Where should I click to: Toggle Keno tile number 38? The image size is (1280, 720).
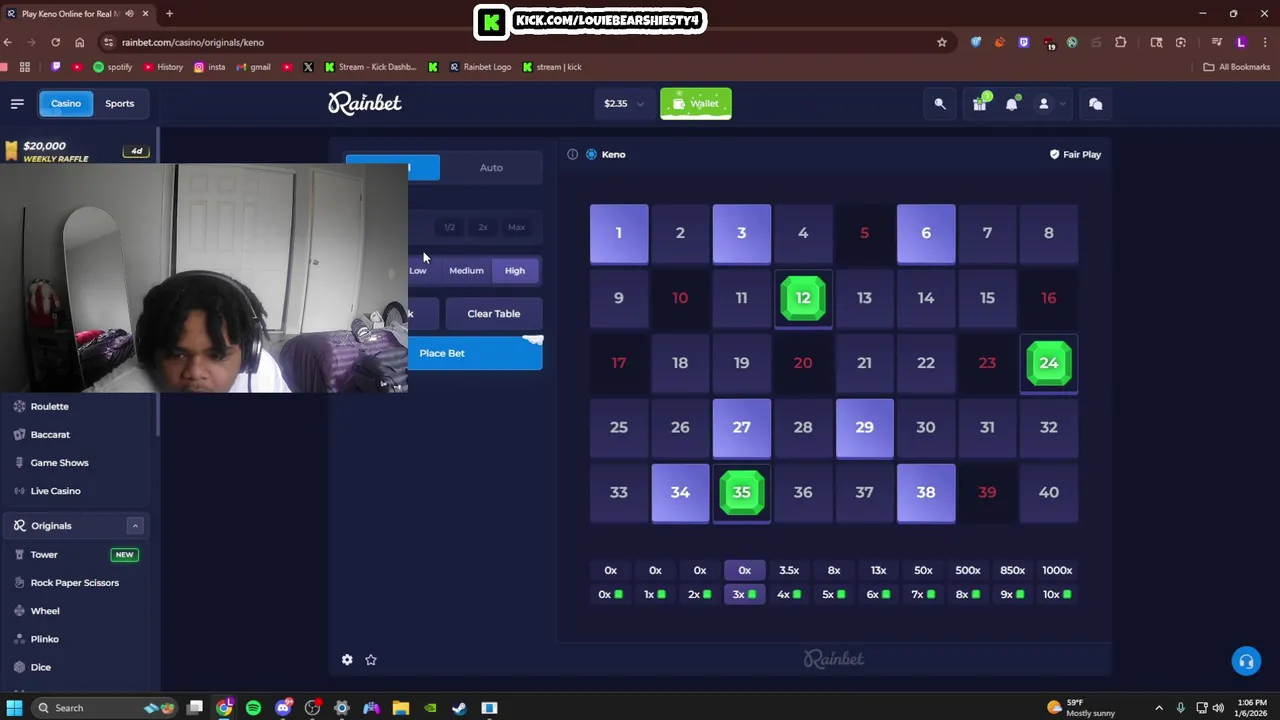coord(926,493)
